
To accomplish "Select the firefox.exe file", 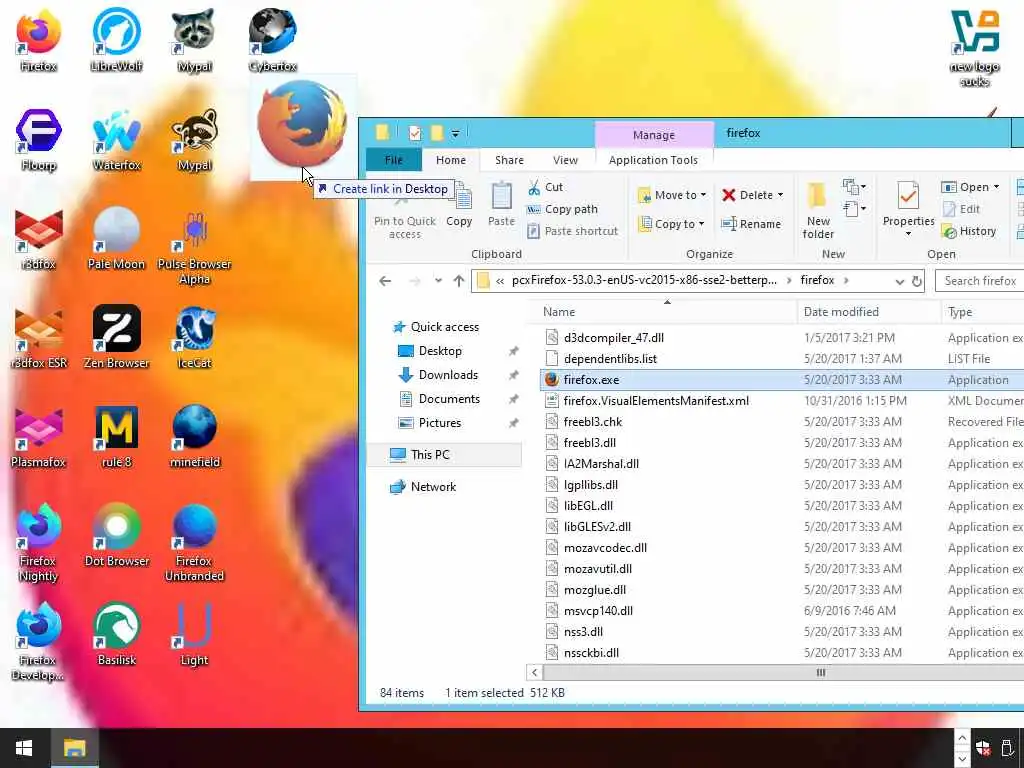I will [782, 380].
